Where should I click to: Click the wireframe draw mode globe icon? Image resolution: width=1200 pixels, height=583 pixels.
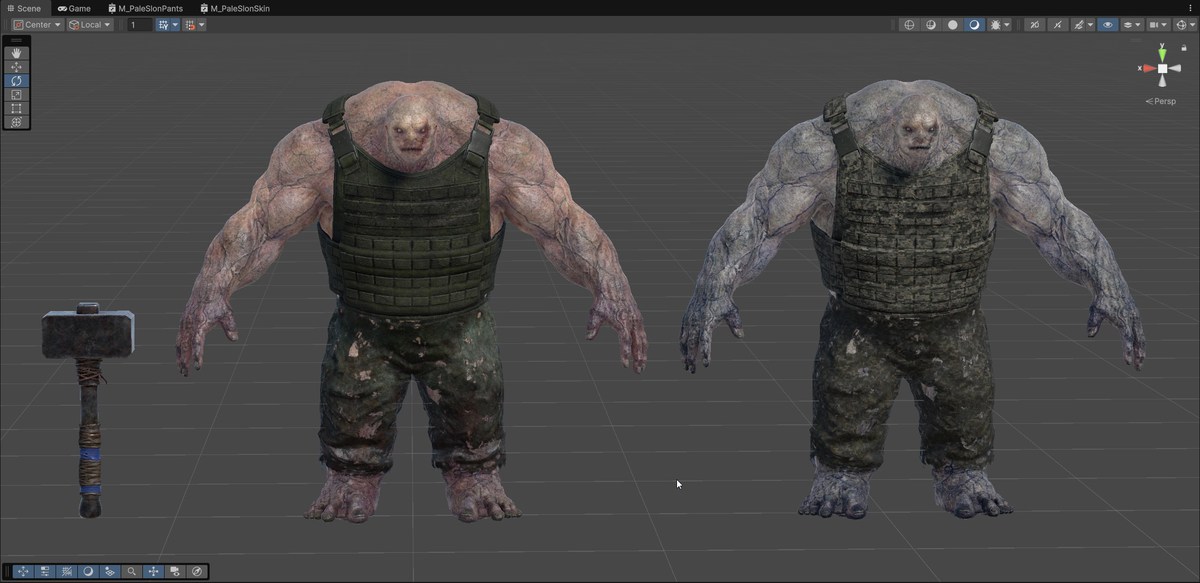click(909, 25)
